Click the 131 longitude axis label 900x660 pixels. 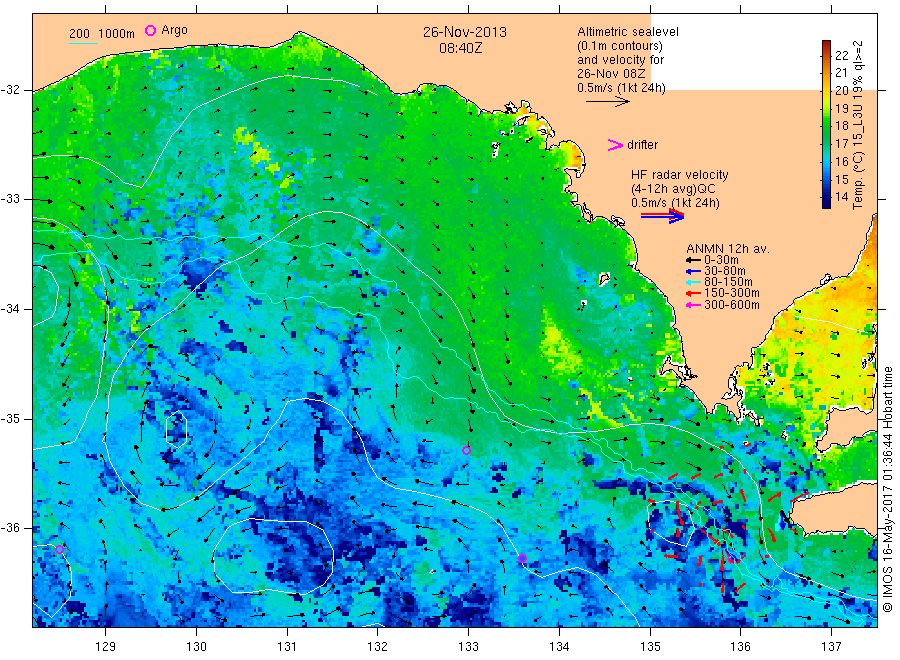pyautogui.click(x=287, y=647)
